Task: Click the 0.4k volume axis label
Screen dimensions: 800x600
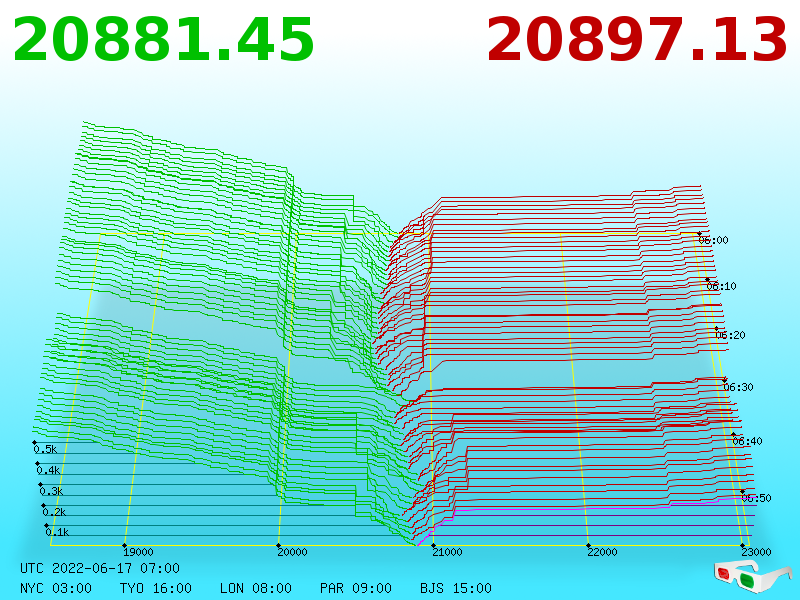Action: (x=48, y=470)
